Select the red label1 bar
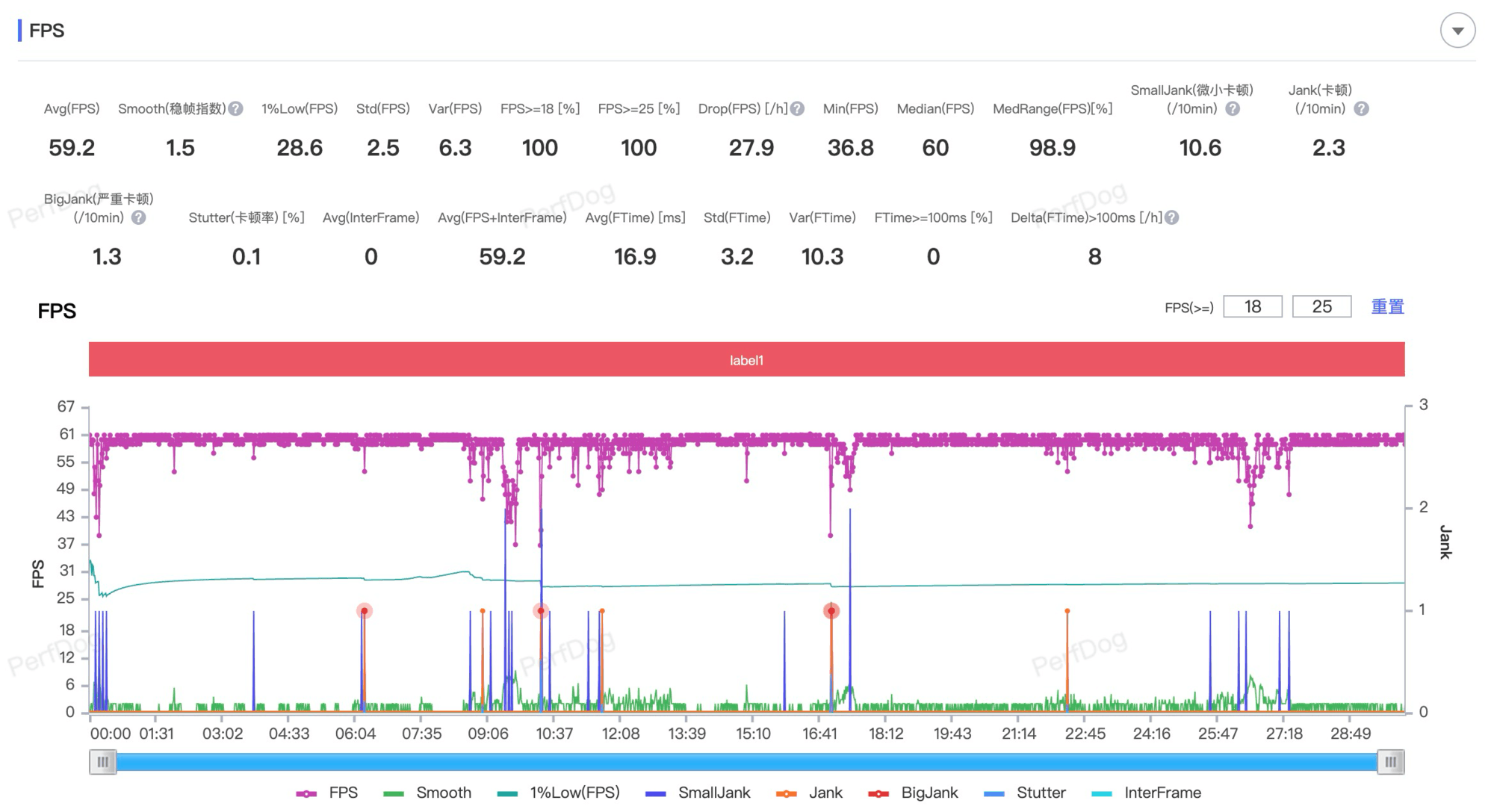Viewport: 1494px width, 812px height. (x=746, y=360)
